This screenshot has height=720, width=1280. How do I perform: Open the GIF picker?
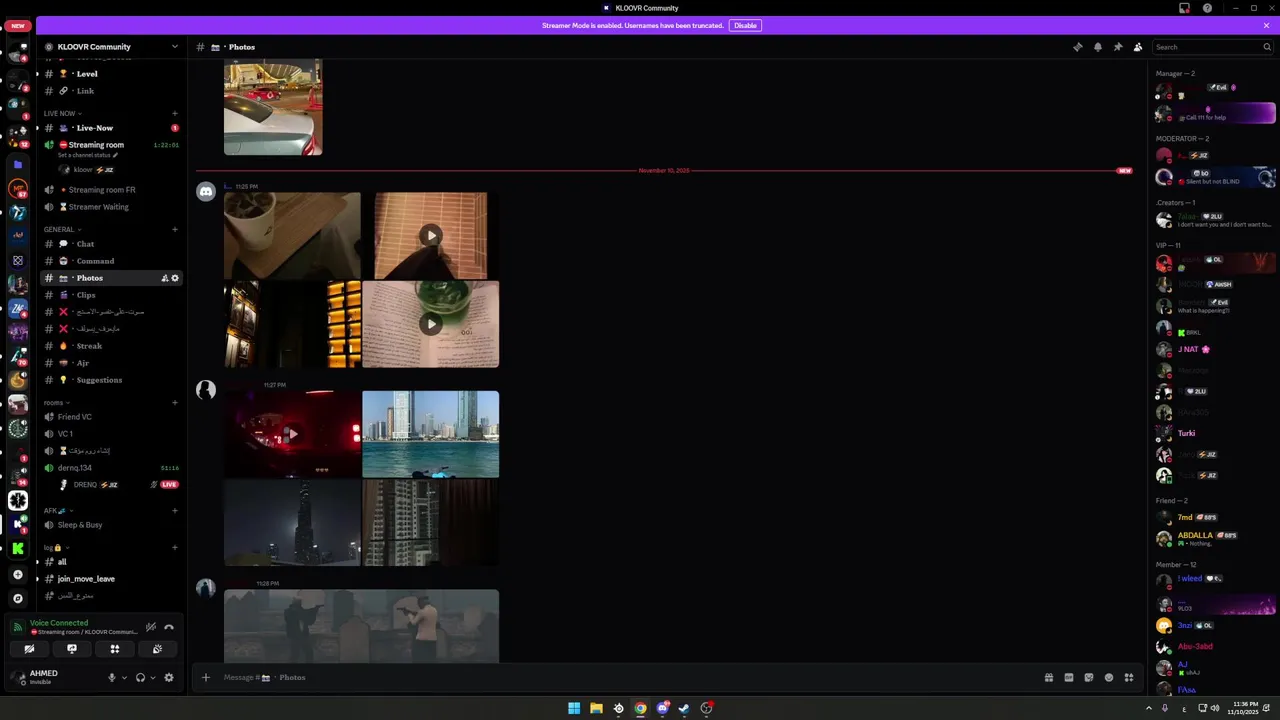click(x=1068, y=677)
